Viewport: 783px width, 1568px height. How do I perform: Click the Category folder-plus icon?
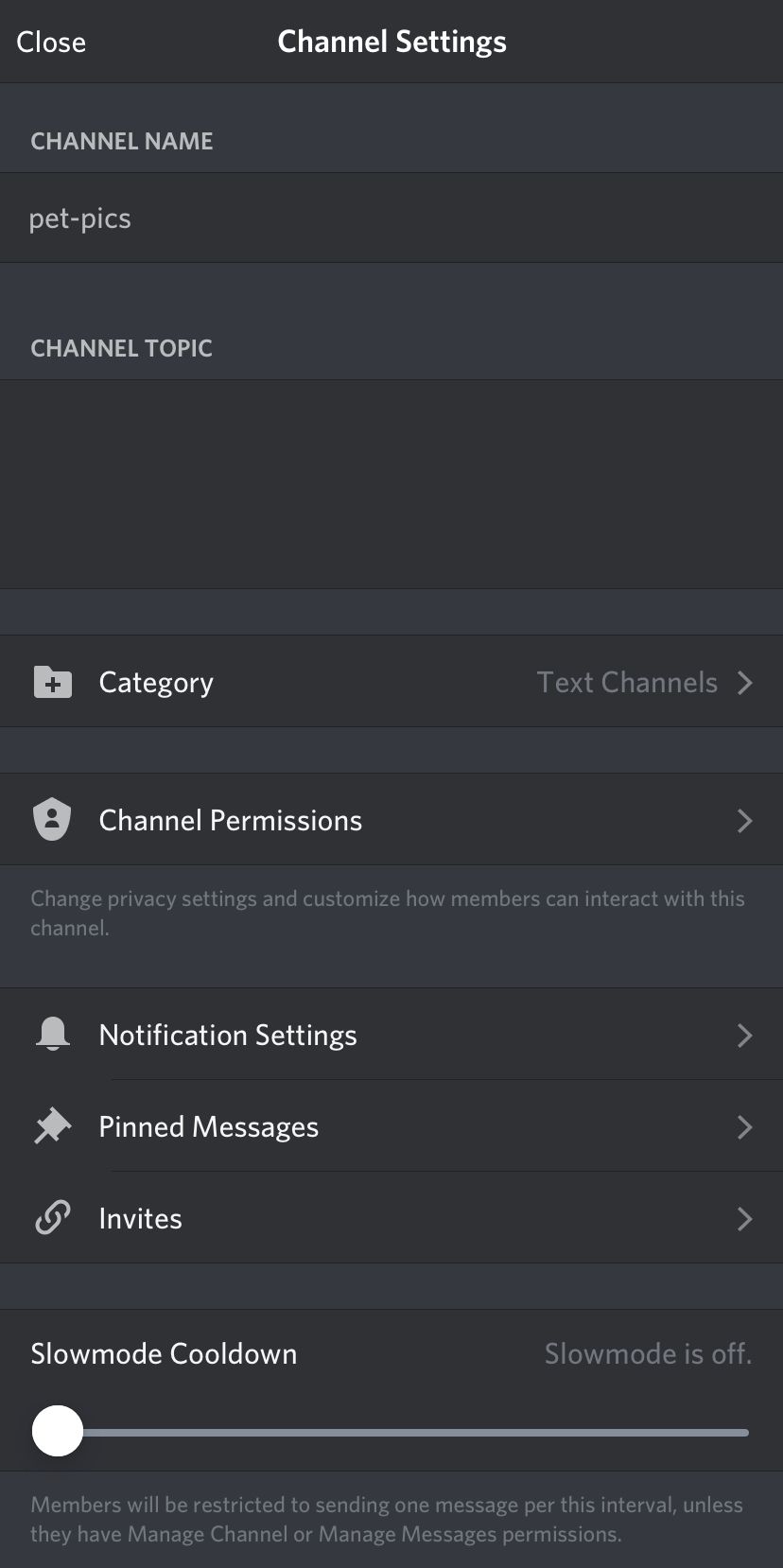click(x=53, y=682)
